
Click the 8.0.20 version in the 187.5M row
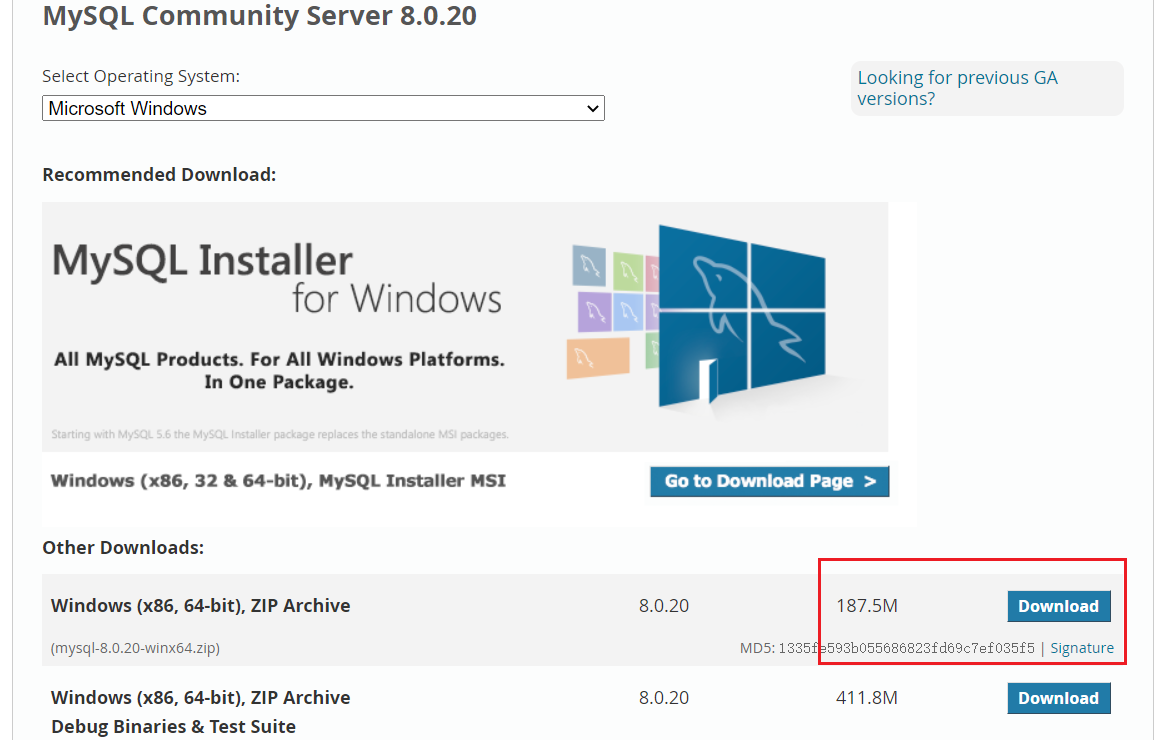664,606
